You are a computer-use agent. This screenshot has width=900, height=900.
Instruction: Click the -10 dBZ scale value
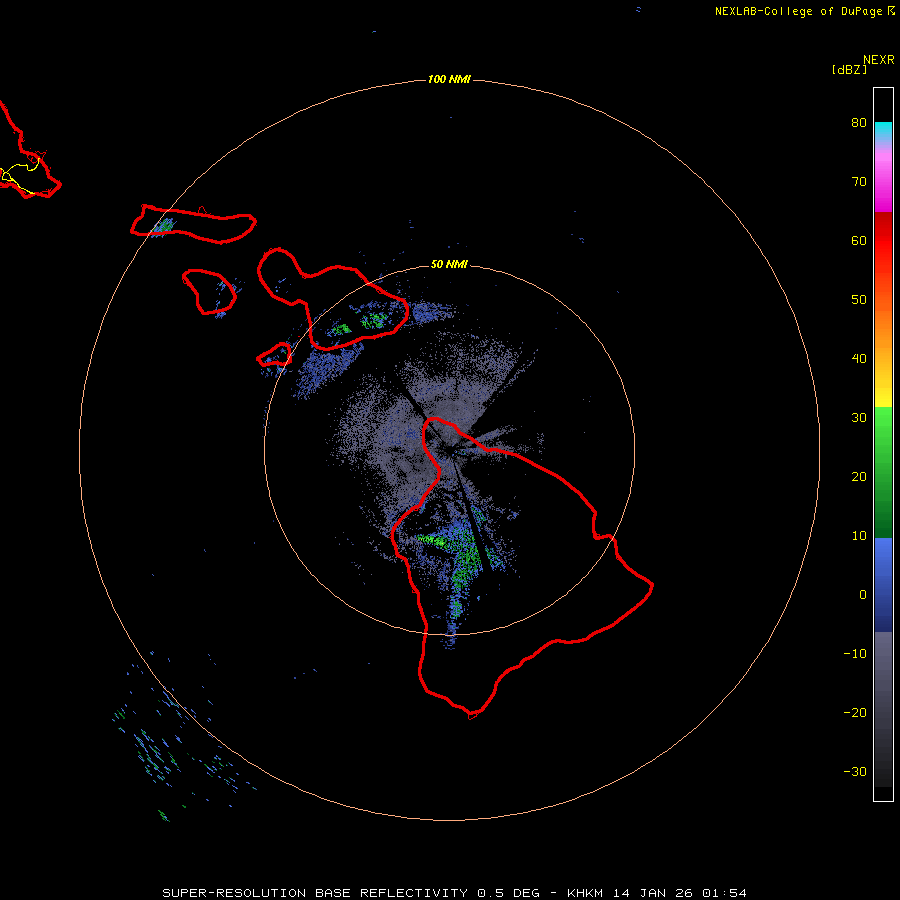[x=855, y=654]
